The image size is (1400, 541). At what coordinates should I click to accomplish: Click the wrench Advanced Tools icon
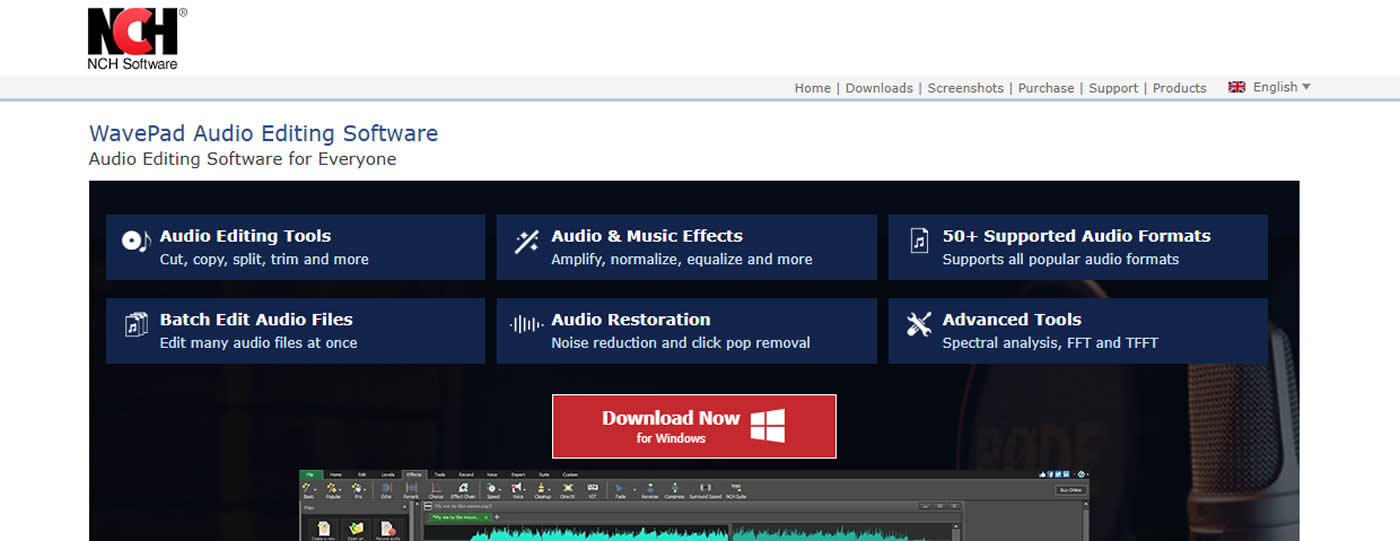pyautogui.click(x=919, y=324)
